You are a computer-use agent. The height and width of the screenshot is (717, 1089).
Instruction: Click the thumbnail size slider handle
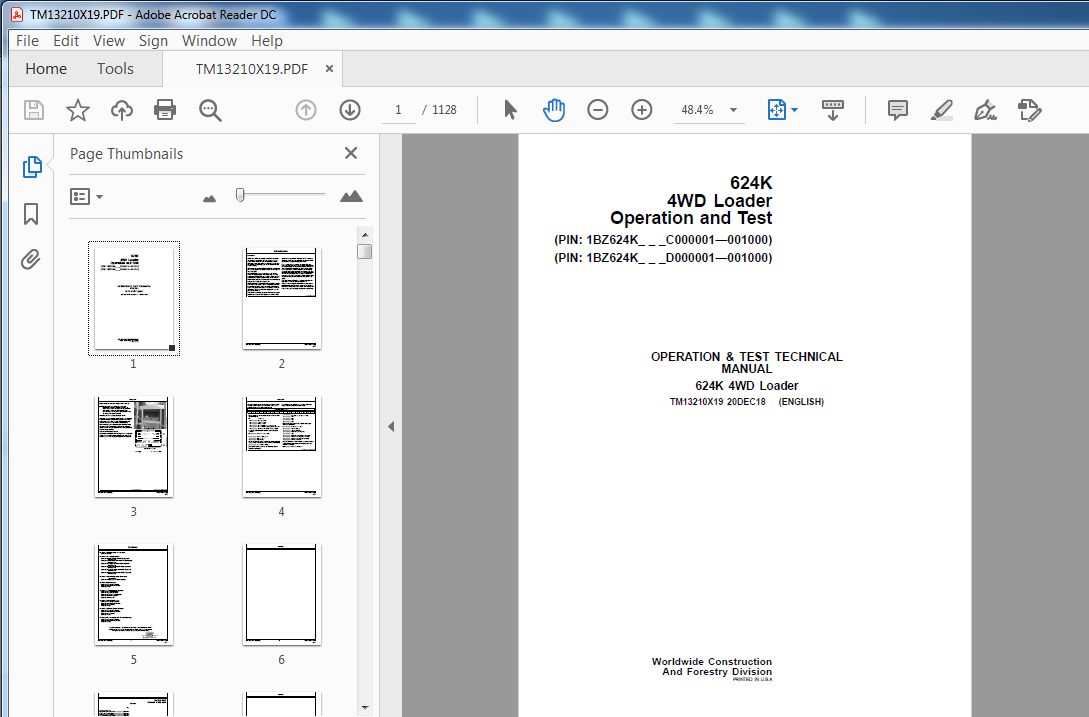coord(240,195)
